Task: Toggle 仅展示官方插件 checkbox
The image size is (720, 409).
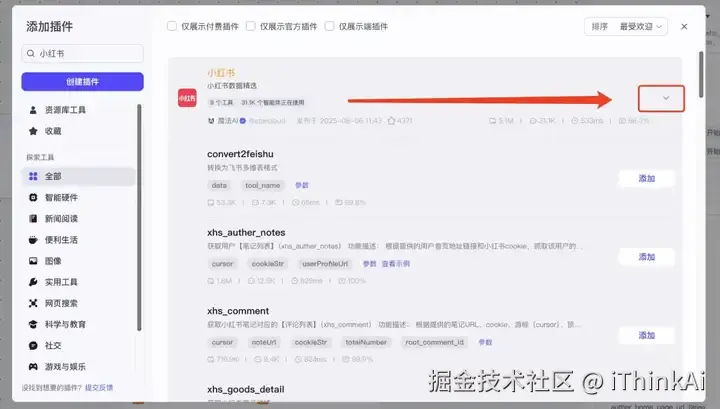Action: [251, 26]
